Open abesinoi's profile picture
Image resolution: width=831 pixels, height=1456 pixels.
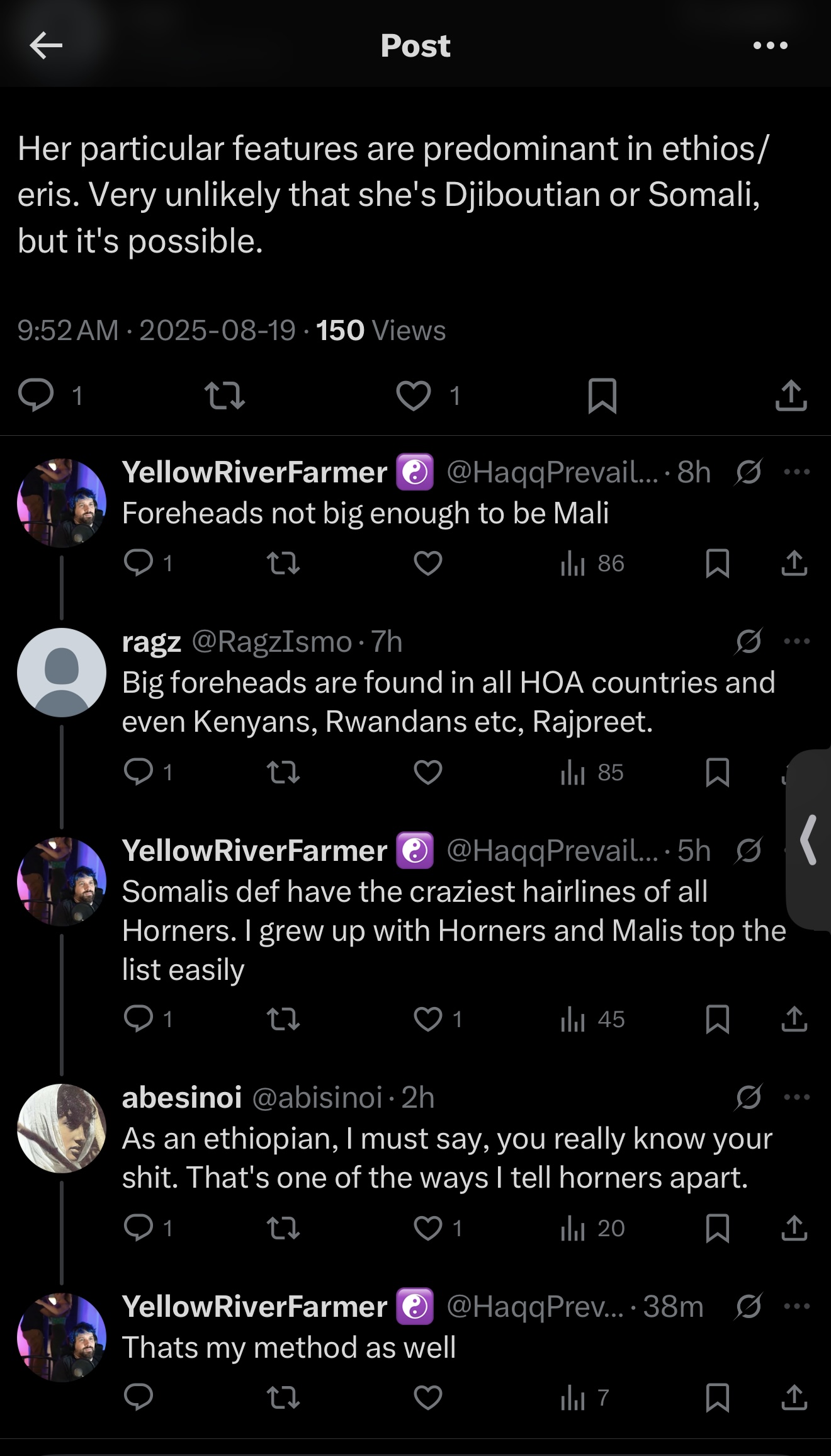62,1129
